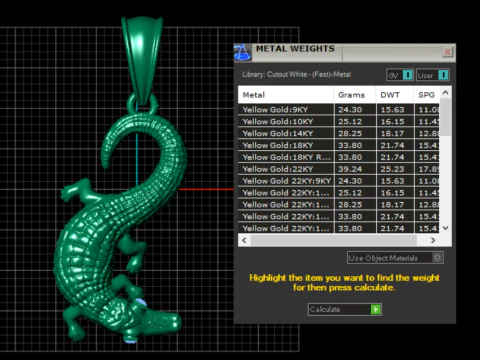Screen dimensions: 480x360
Task: Click the 28.25 grams value for 14KY
Action: click(350, 133)
